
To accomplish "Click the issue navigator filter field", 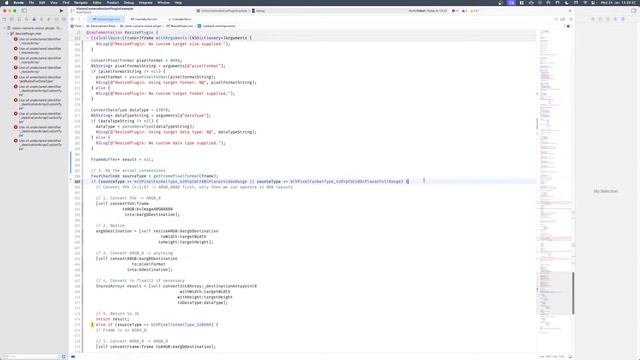I will 31,356.
